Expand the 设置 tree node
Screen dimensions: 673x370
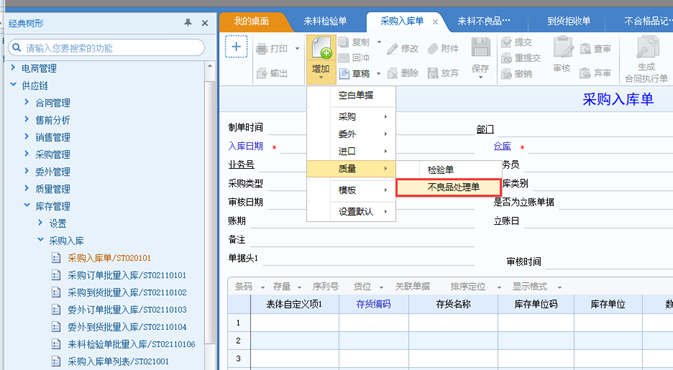40,222
